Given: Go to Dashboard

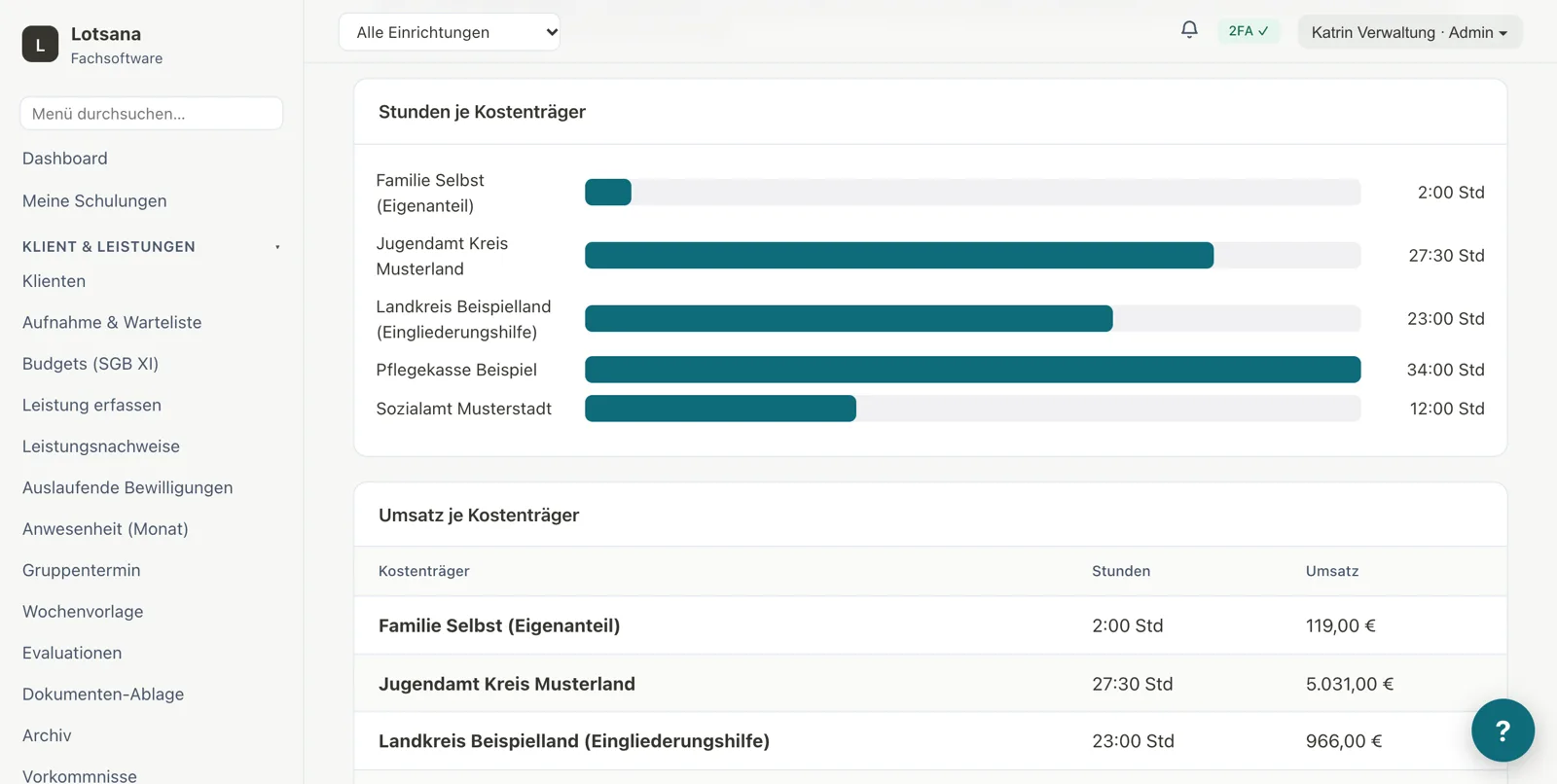Looking at the screenshot, I should (x=65, y=159).
